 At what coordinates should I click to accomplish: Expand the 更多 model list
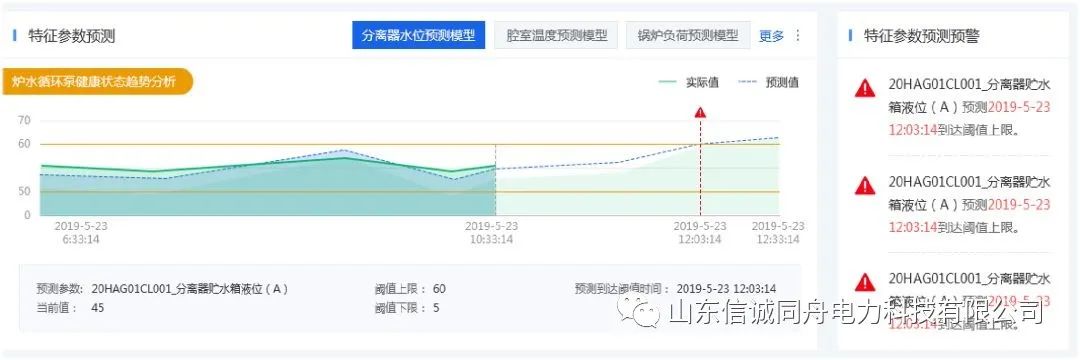pyautogui.click(x=771, y=36)
